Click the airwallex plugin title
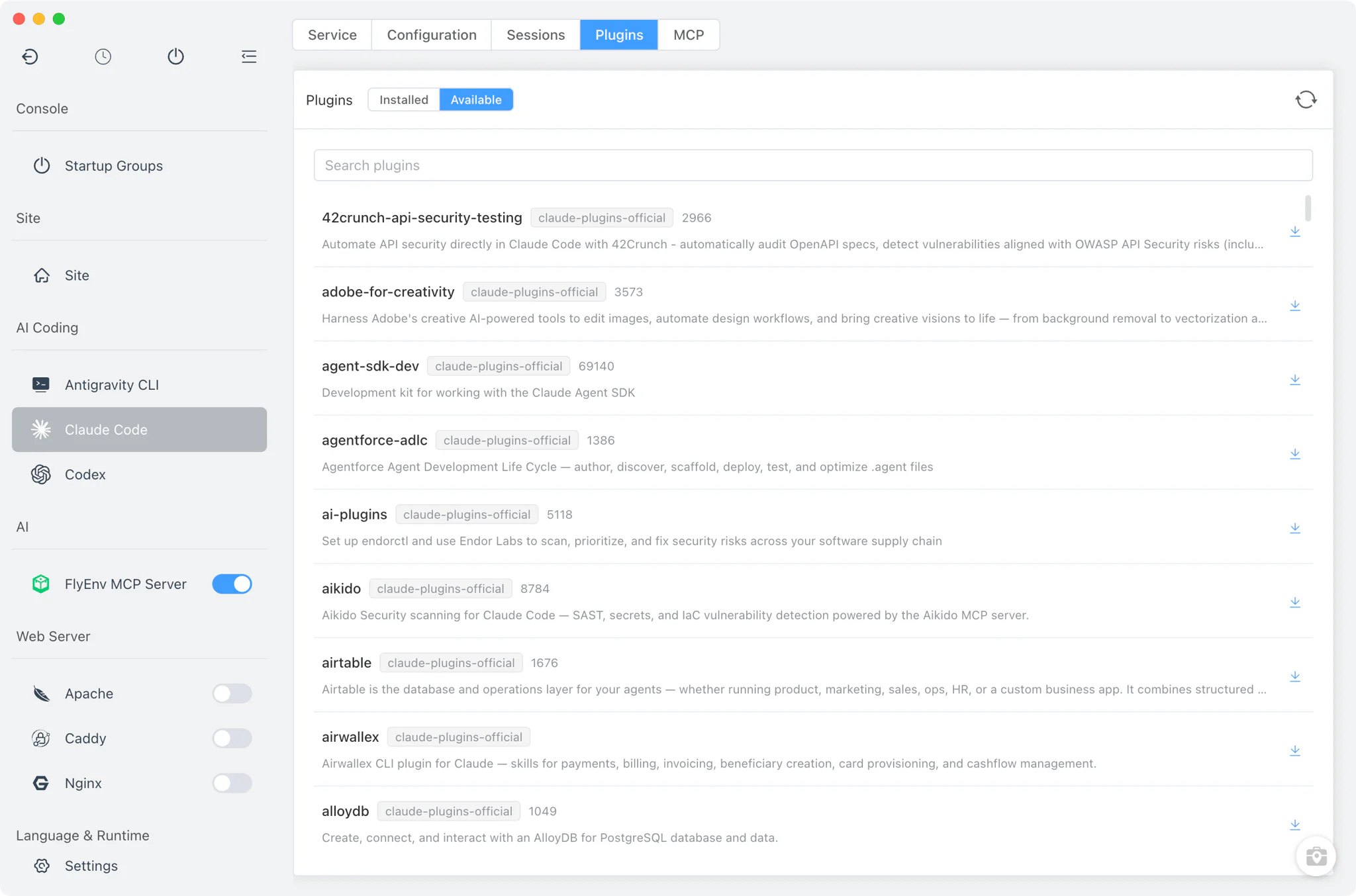The width and height of the screenshot is (1356, 896). pyautogui.click(x=350, y=737)
